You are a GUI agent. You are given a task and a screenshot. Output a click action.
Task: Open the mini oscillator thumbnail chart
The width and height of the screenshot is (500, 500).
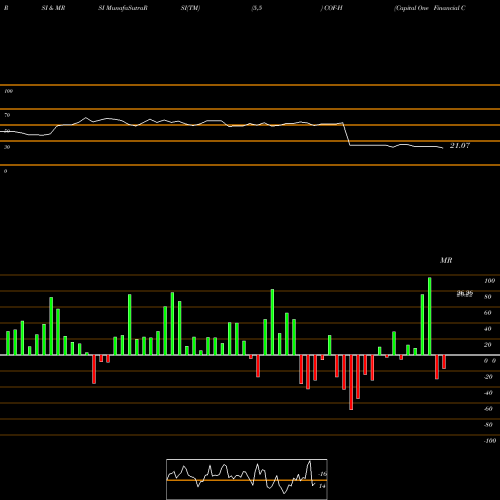(x=247, y=479)
